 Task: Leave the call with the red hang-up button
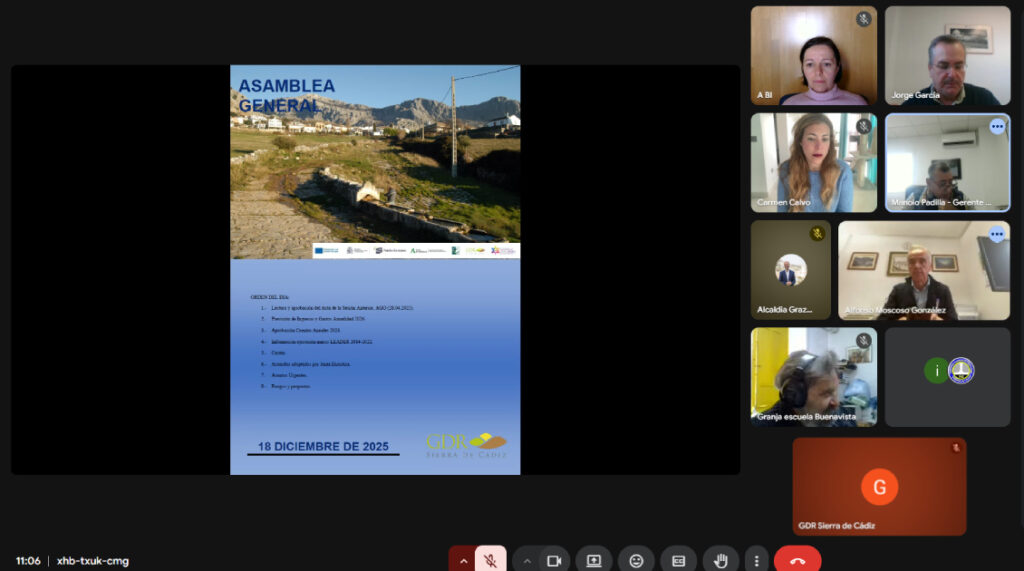click(x=797, y=560)
